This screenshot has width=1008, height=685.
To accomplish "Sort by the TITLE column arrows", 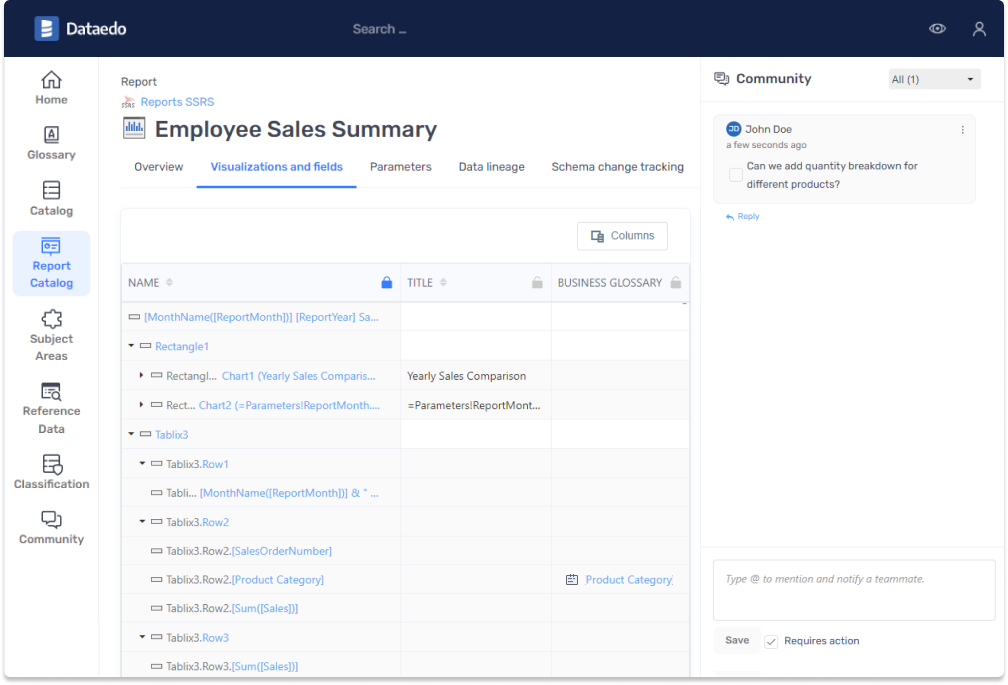I will 443,283.
